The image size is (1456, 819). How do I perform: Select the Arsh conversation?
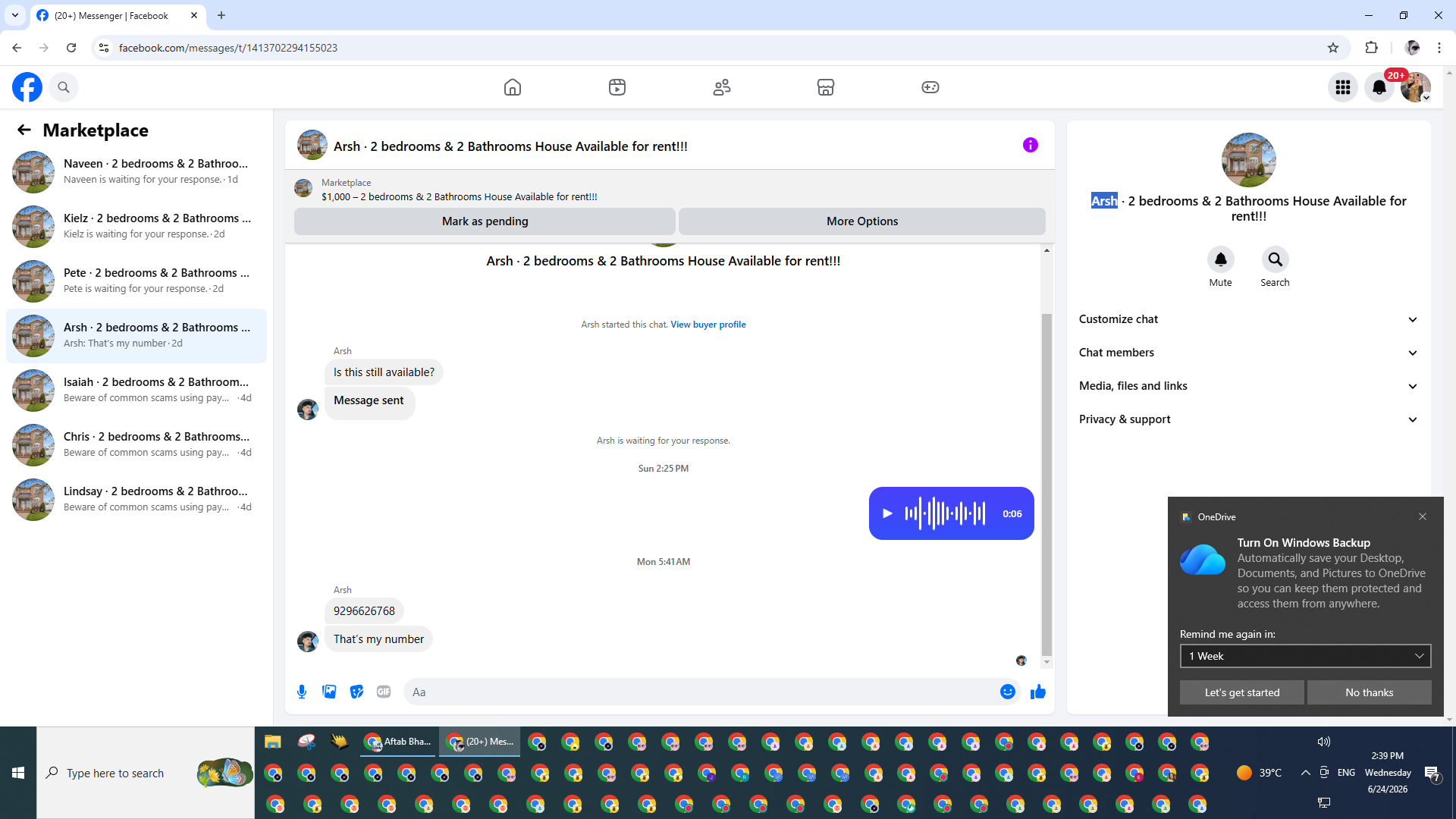(136, 335)
